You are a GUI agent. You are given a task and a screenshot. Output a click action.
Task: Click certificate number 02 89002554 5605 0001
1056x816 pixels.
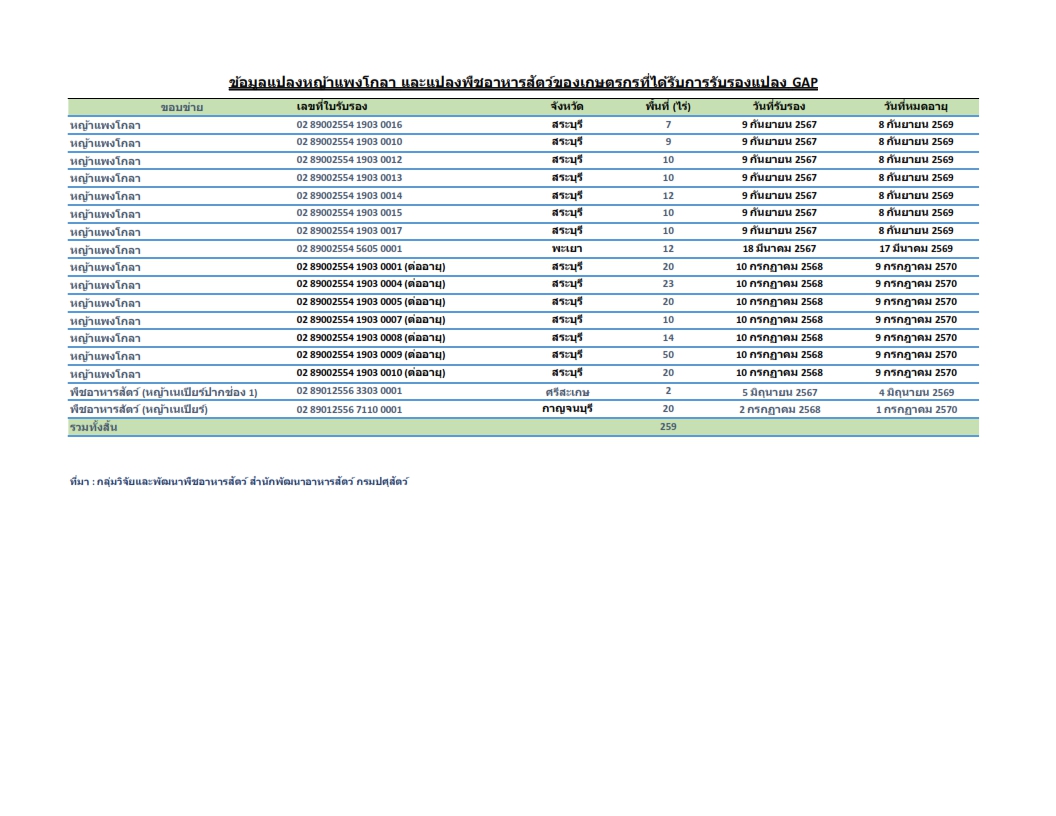point(349,248)
